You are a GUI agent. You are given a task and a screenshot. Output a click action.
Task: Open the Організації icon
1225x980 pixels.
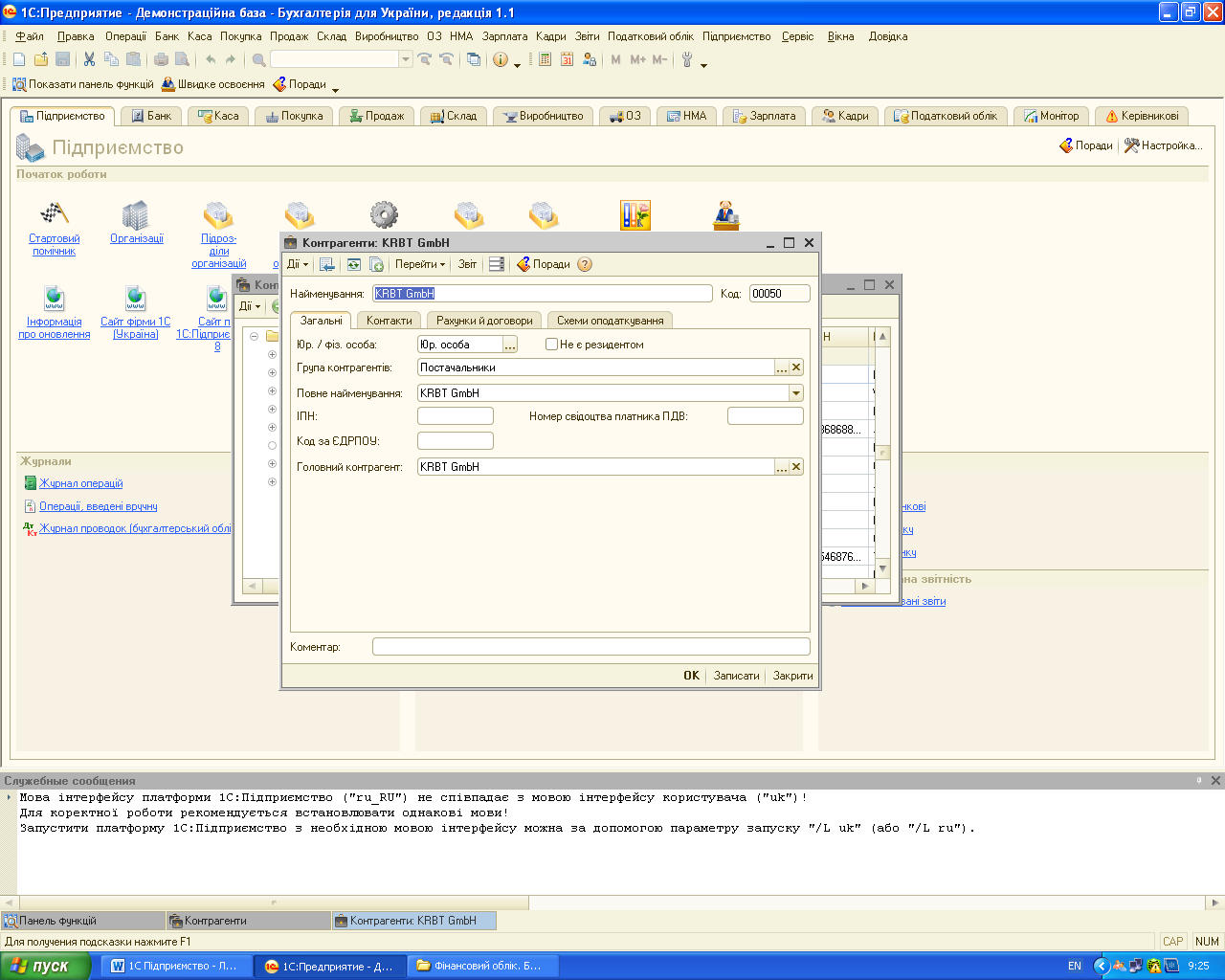136,215
